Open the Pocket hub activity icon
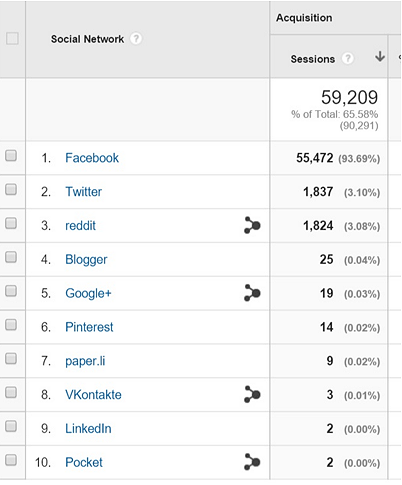This screenshot has width=402, height=485. (252, 462)
